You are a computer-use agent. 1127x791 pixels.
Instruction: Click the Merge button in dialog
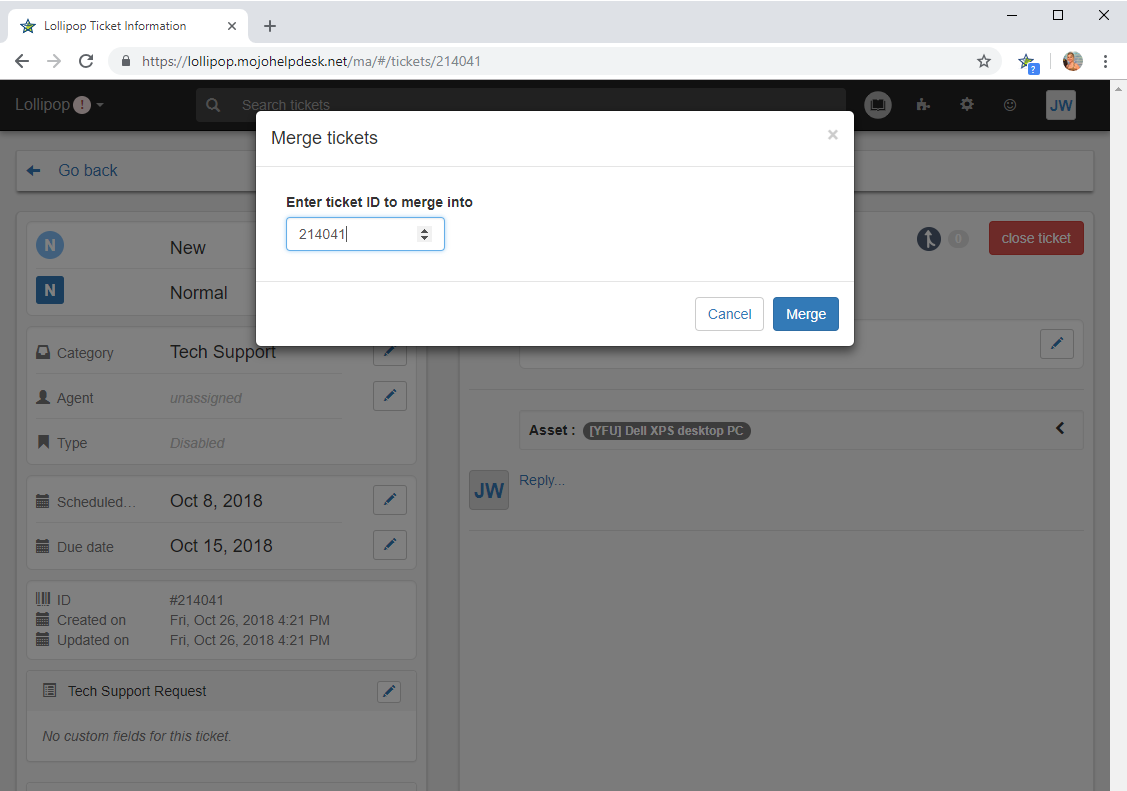click(805, 314)
